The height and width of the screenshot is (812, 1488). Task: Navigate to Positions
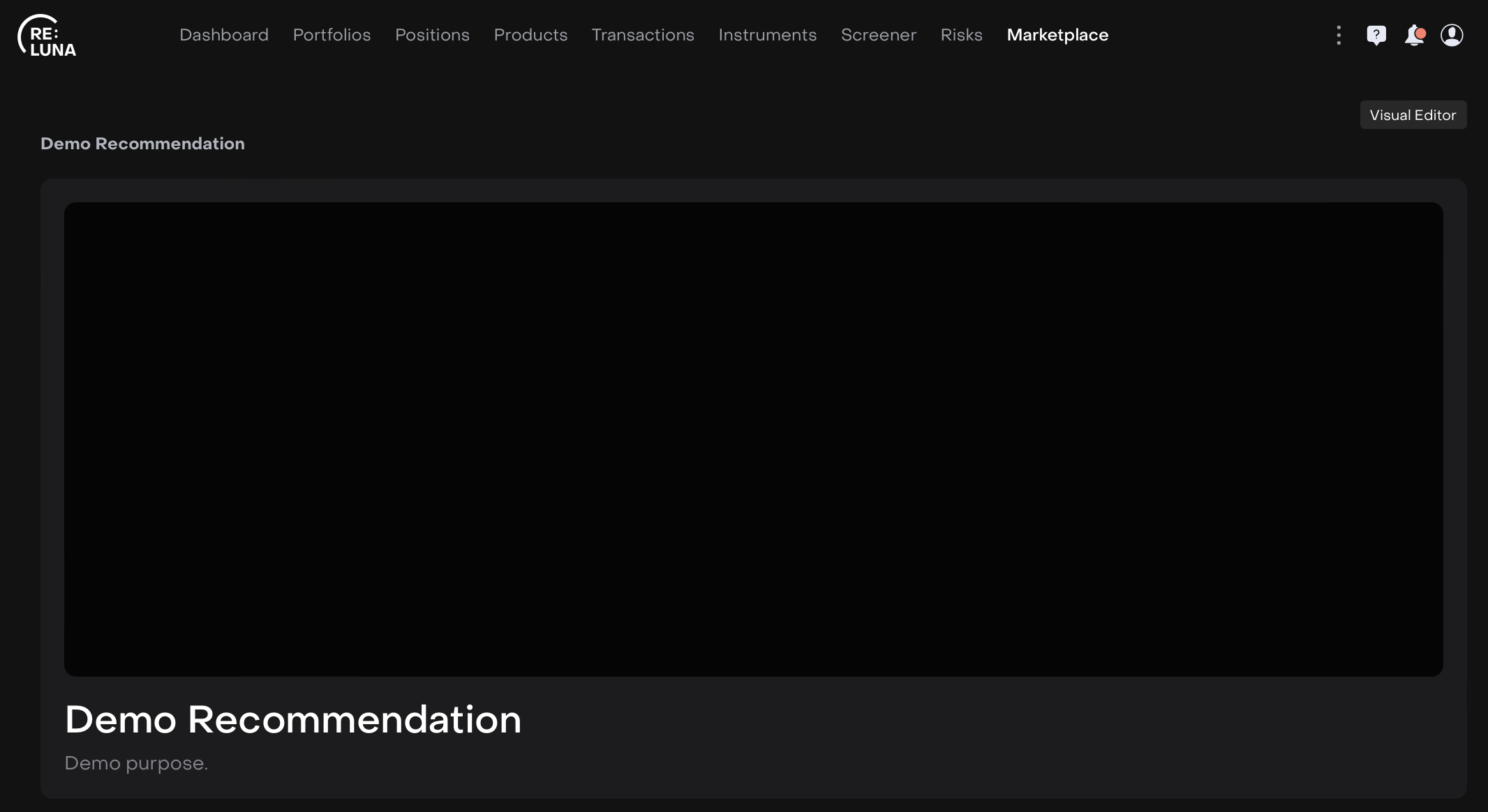click(x=432, y=35)
